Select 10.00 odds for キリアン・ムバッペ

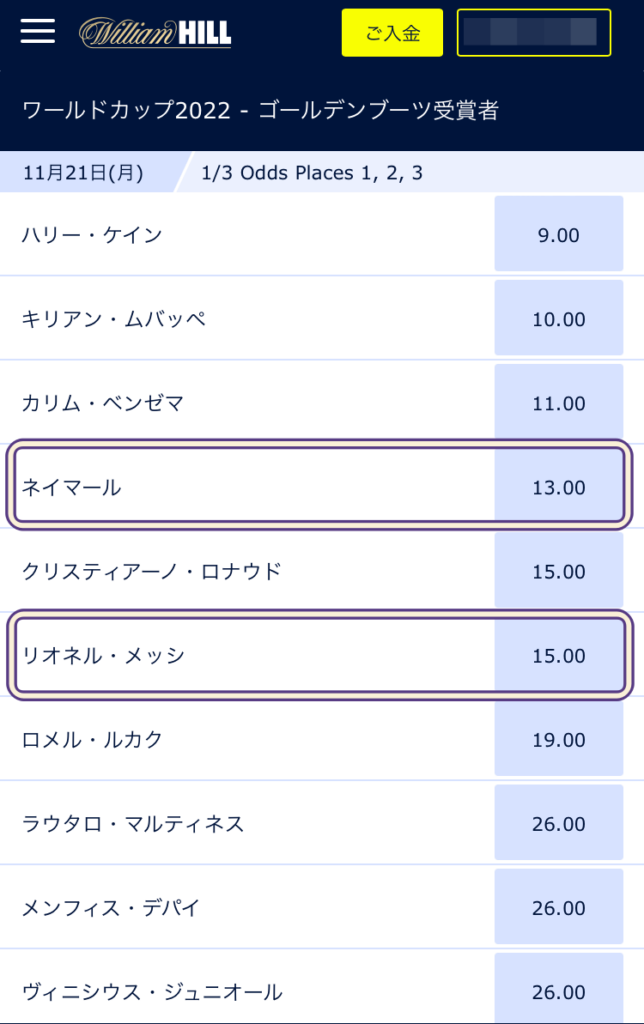coord(558,319)
